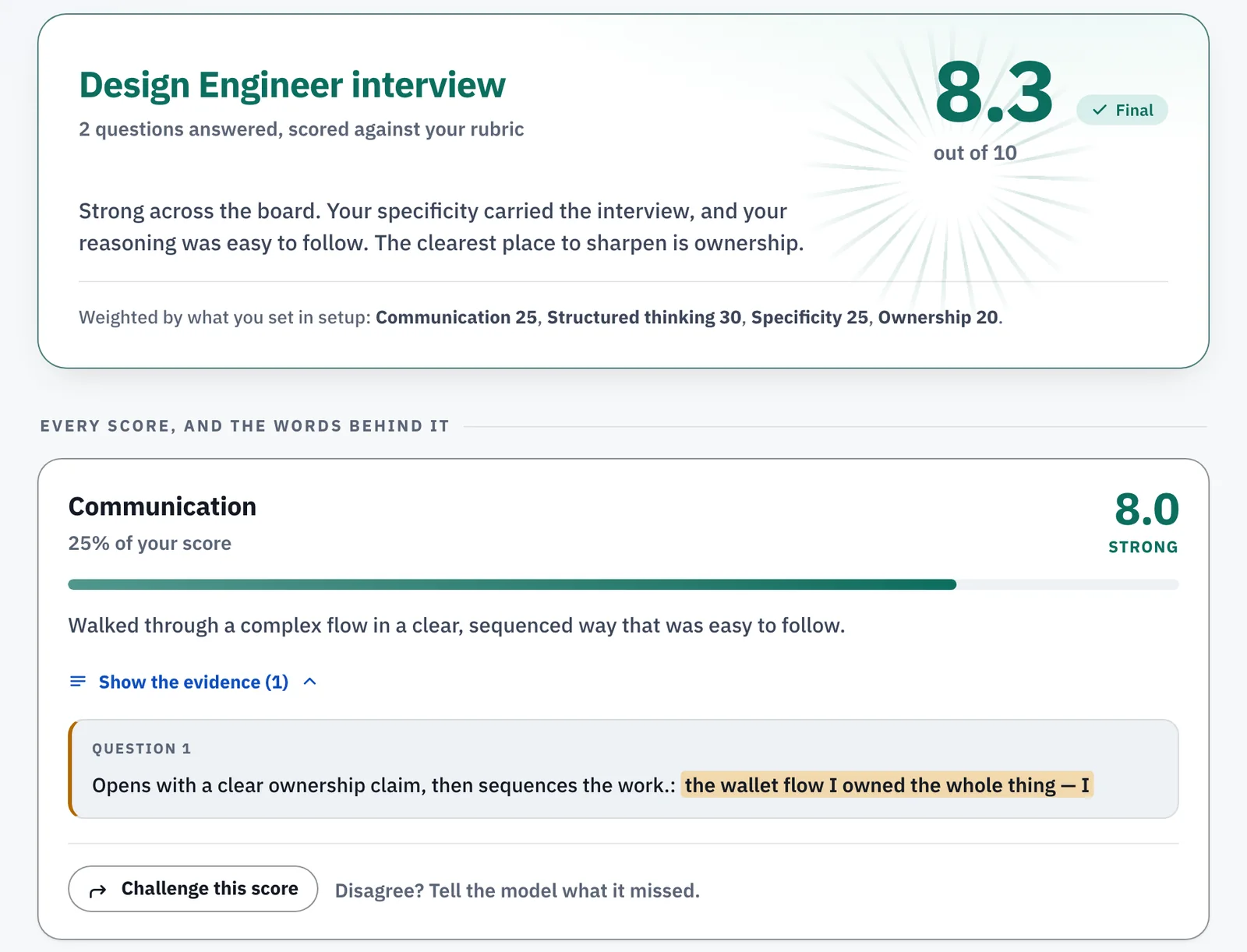The image size is (1247, 952).
Task: Click the Specificity 25 weight
Action: 810,317
